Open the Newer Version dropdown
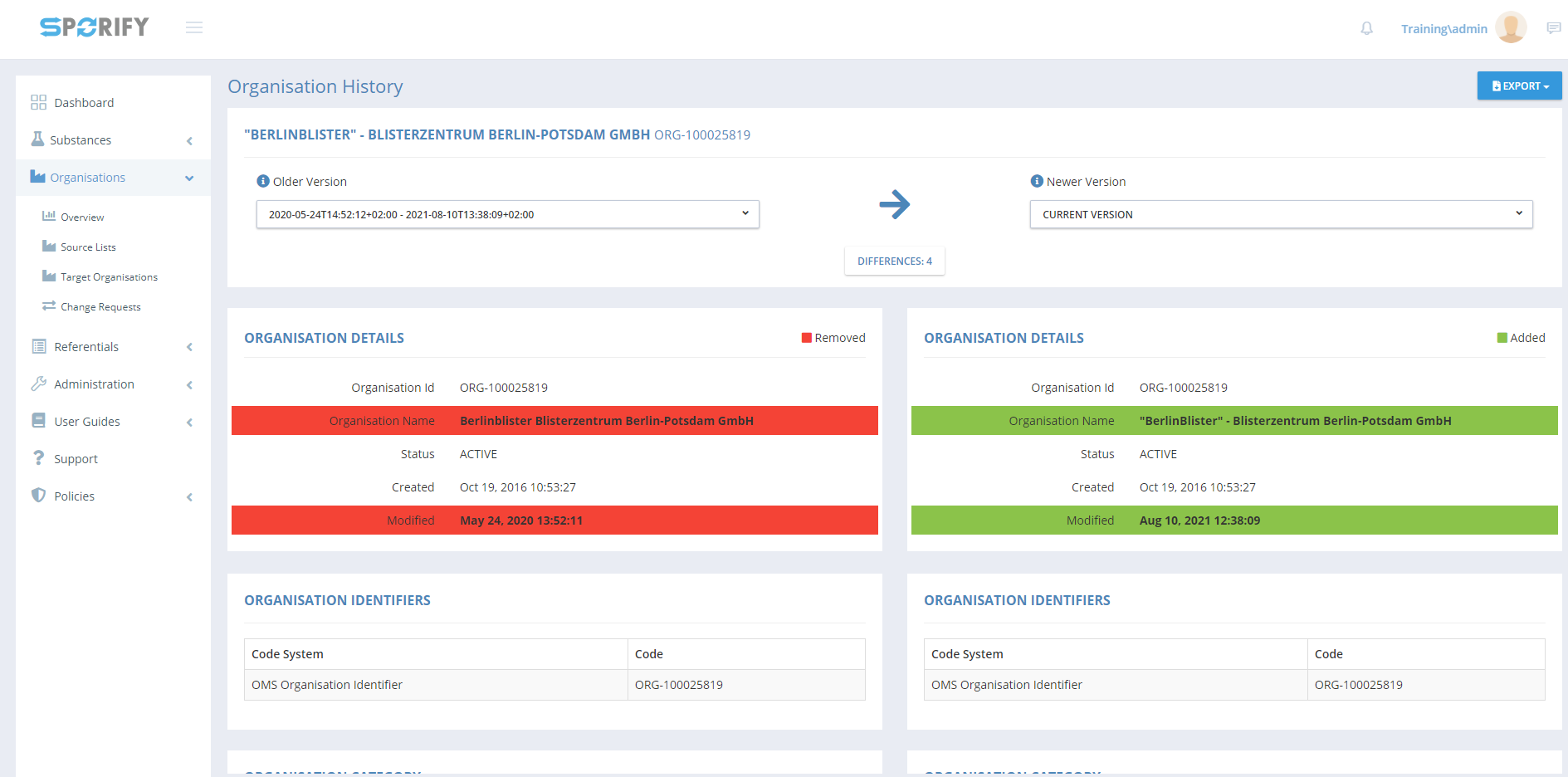This screenshot has height=777, width=1568. tap(1280, 214)
